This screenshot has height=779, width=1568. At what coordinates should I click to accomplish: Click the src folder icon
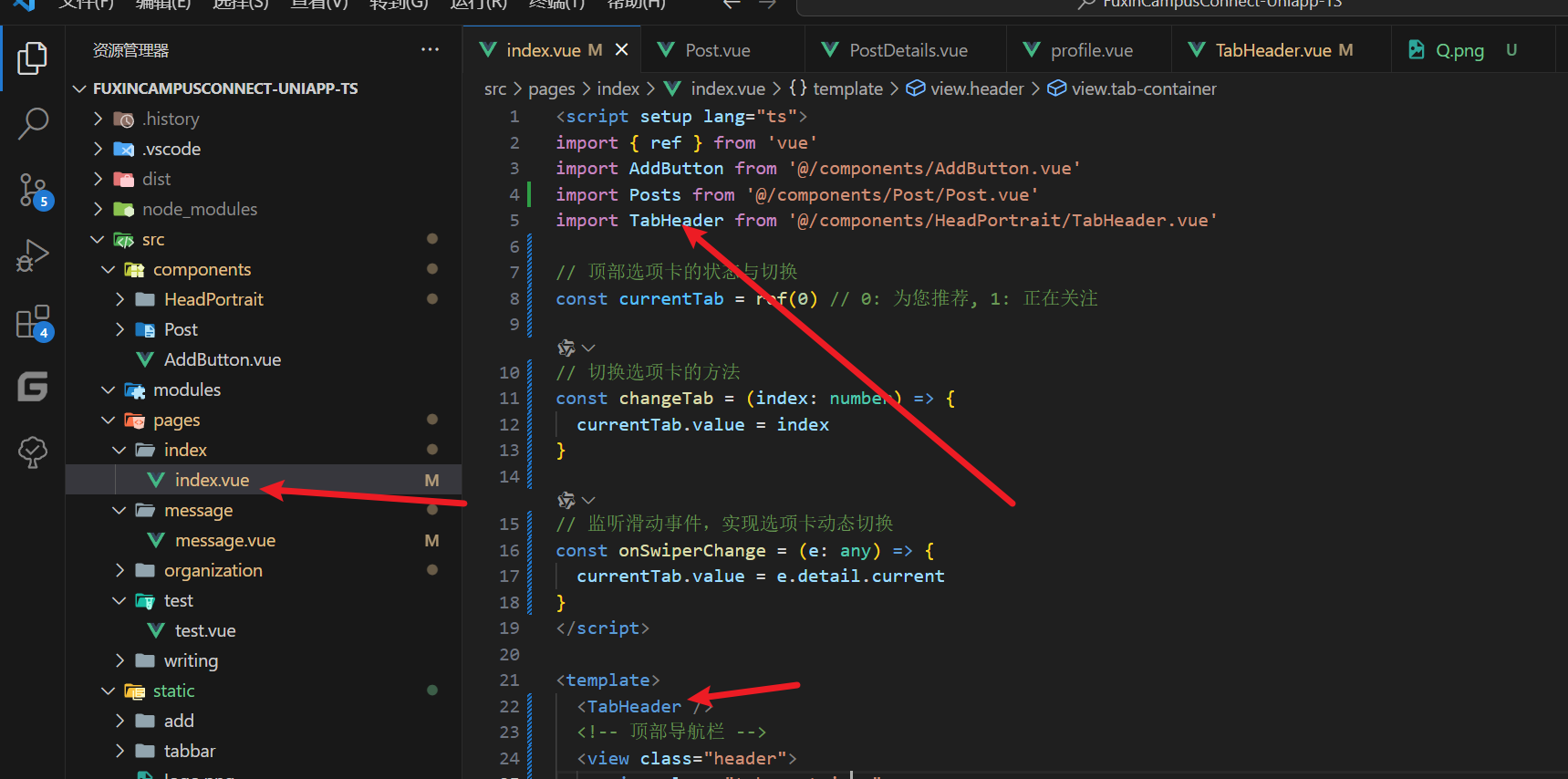pos(123,240)
